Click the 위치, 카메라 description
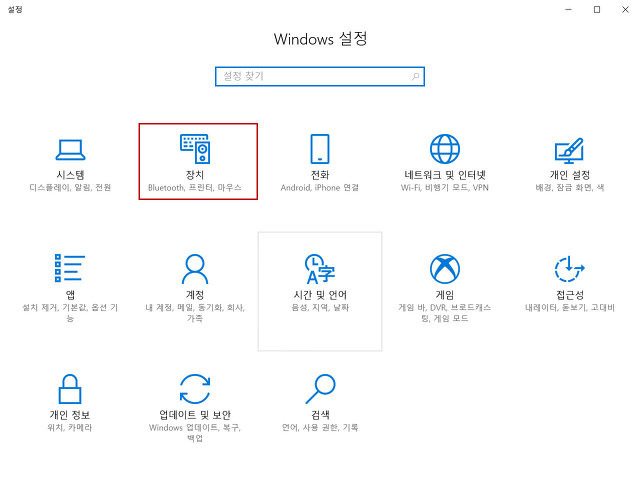 point(70,428)
